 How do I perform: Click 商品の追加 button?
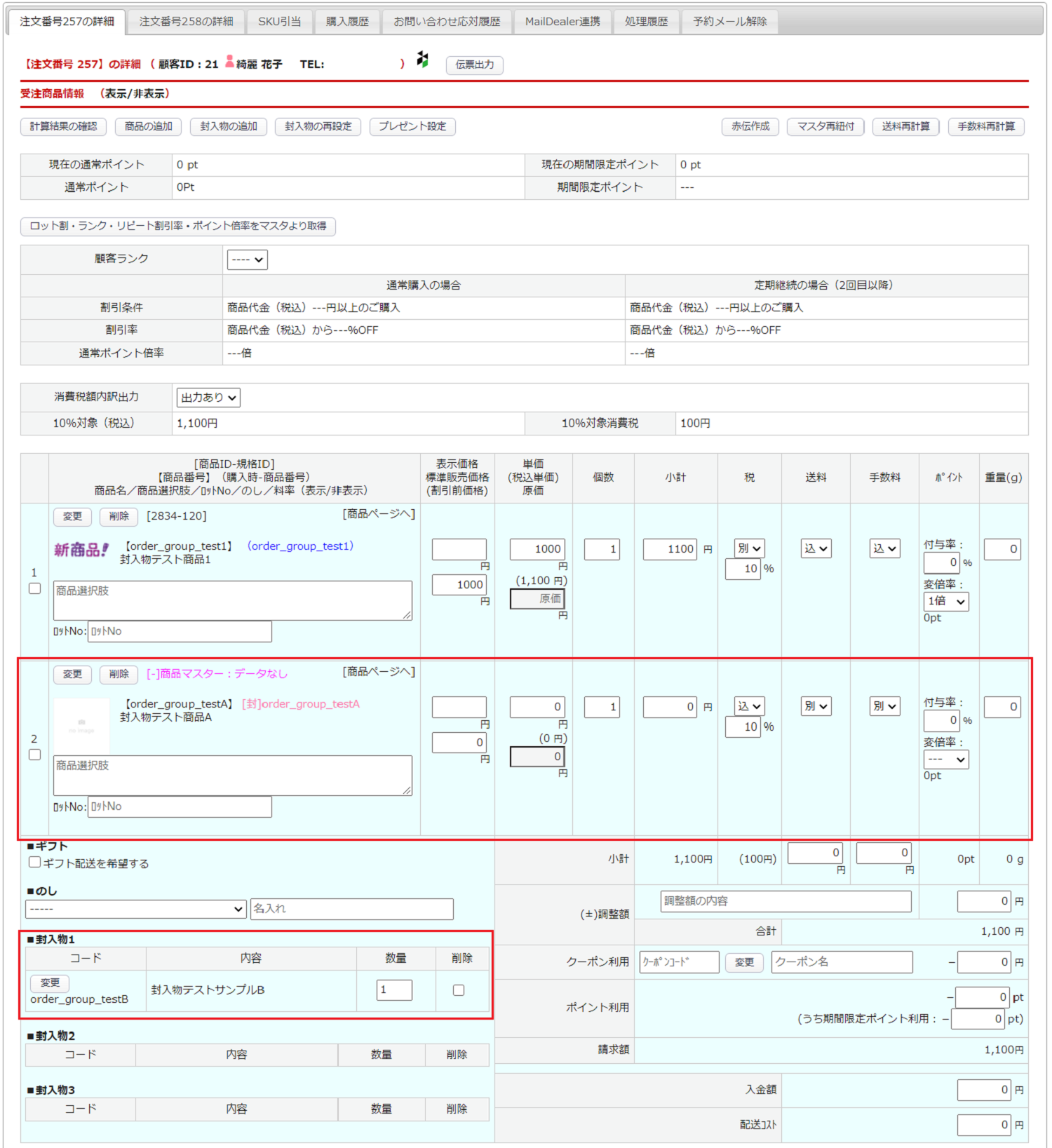coord(149,126)
